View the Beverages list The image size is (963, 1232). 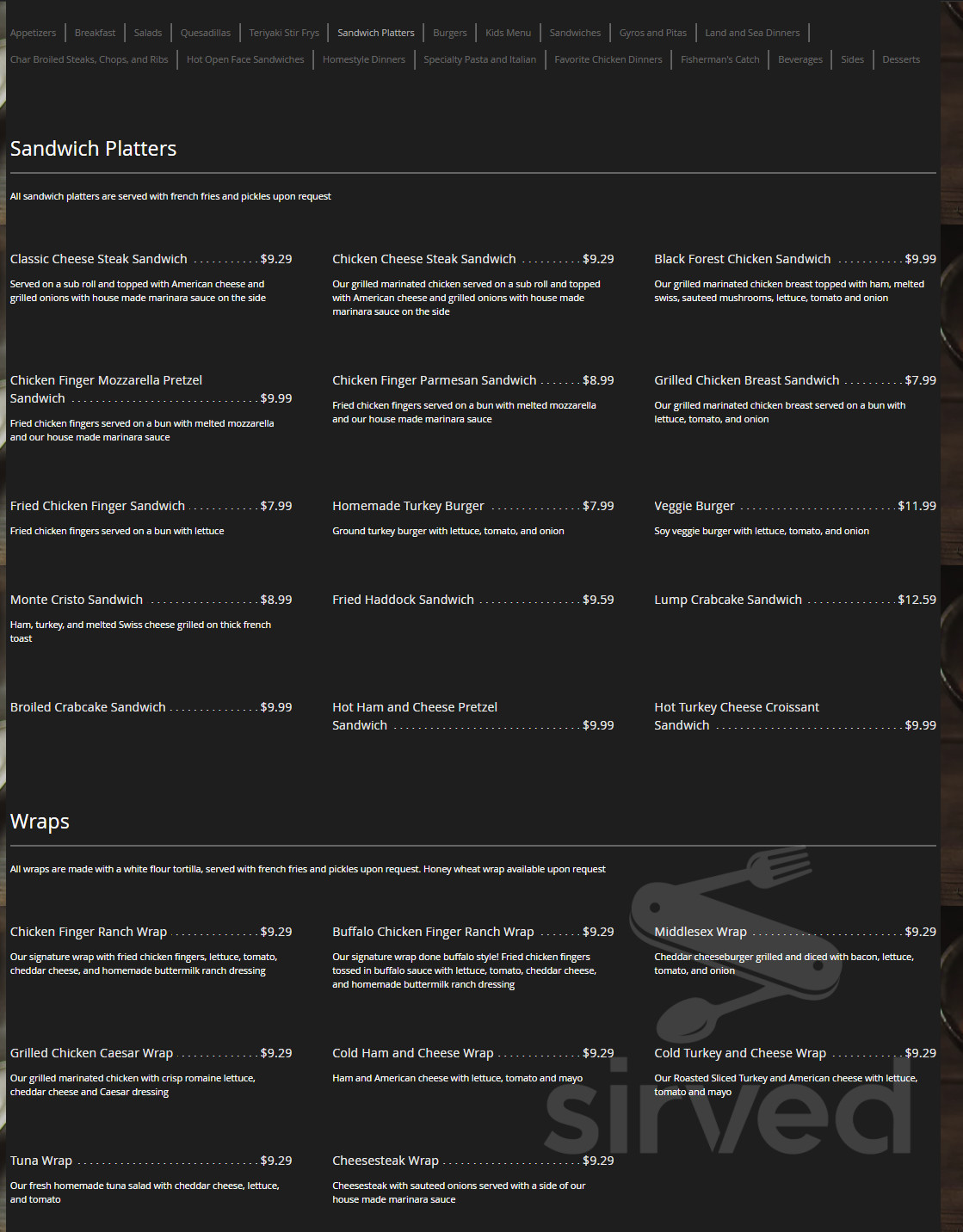(800, 59)
